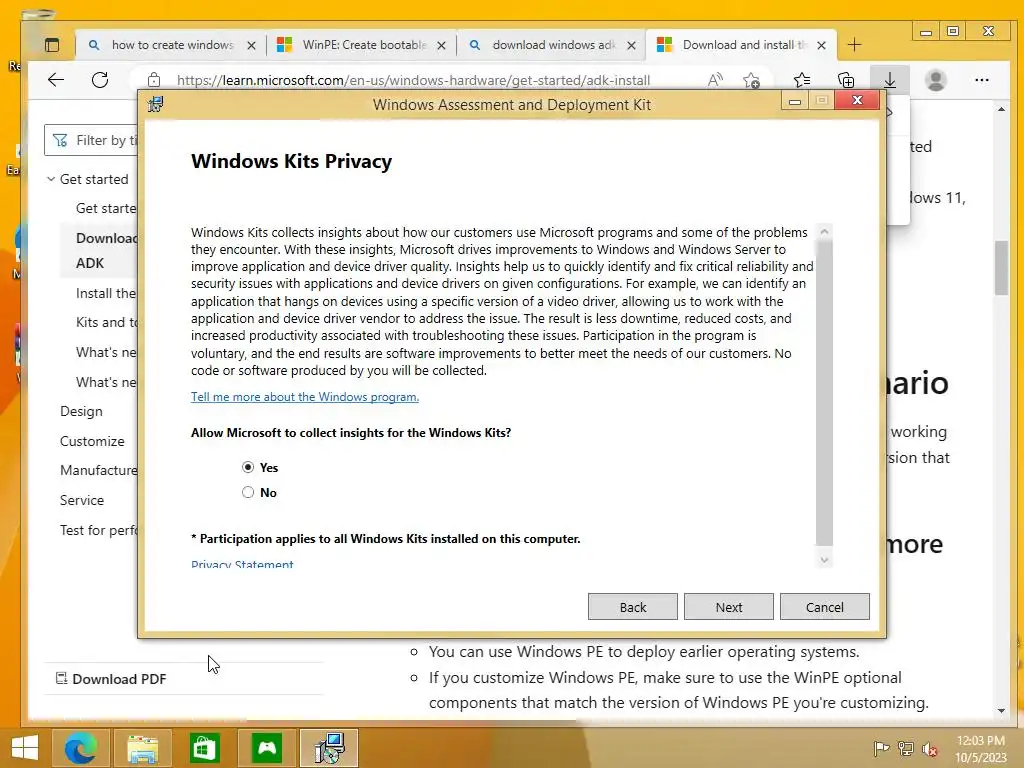This screenshot has height=768, width=1024.
Task: Select the Yes radio button
Action: [248, 467]
